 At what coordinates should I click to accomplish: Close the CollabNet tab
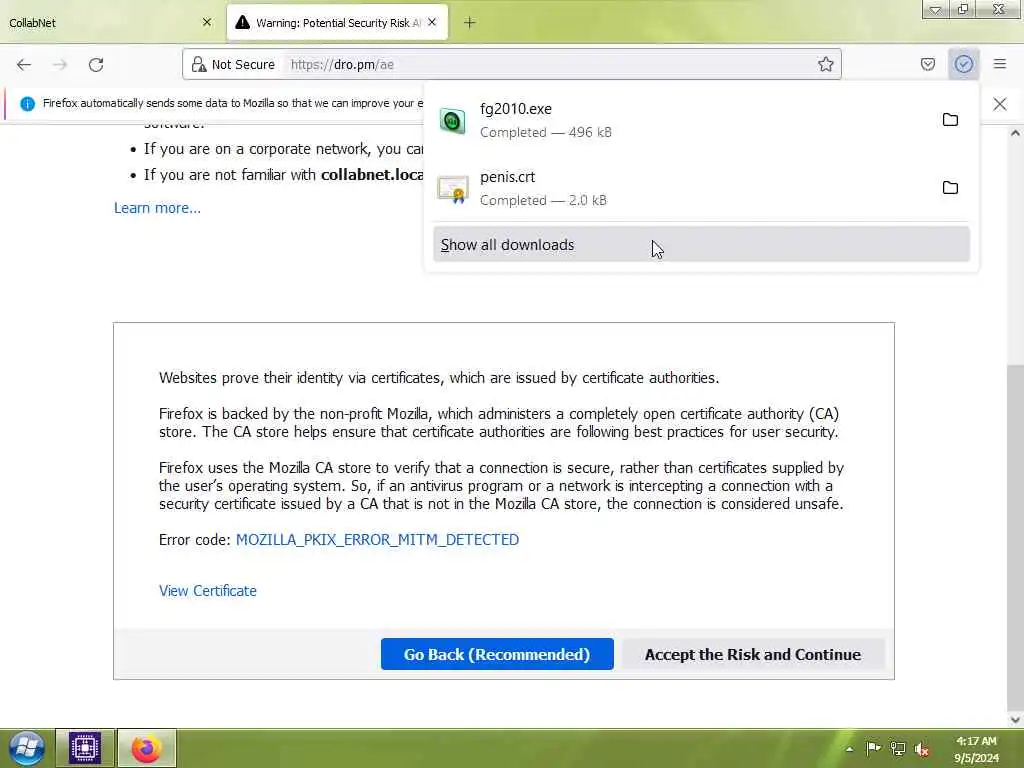pyautogui.click(x=207, y=22)
